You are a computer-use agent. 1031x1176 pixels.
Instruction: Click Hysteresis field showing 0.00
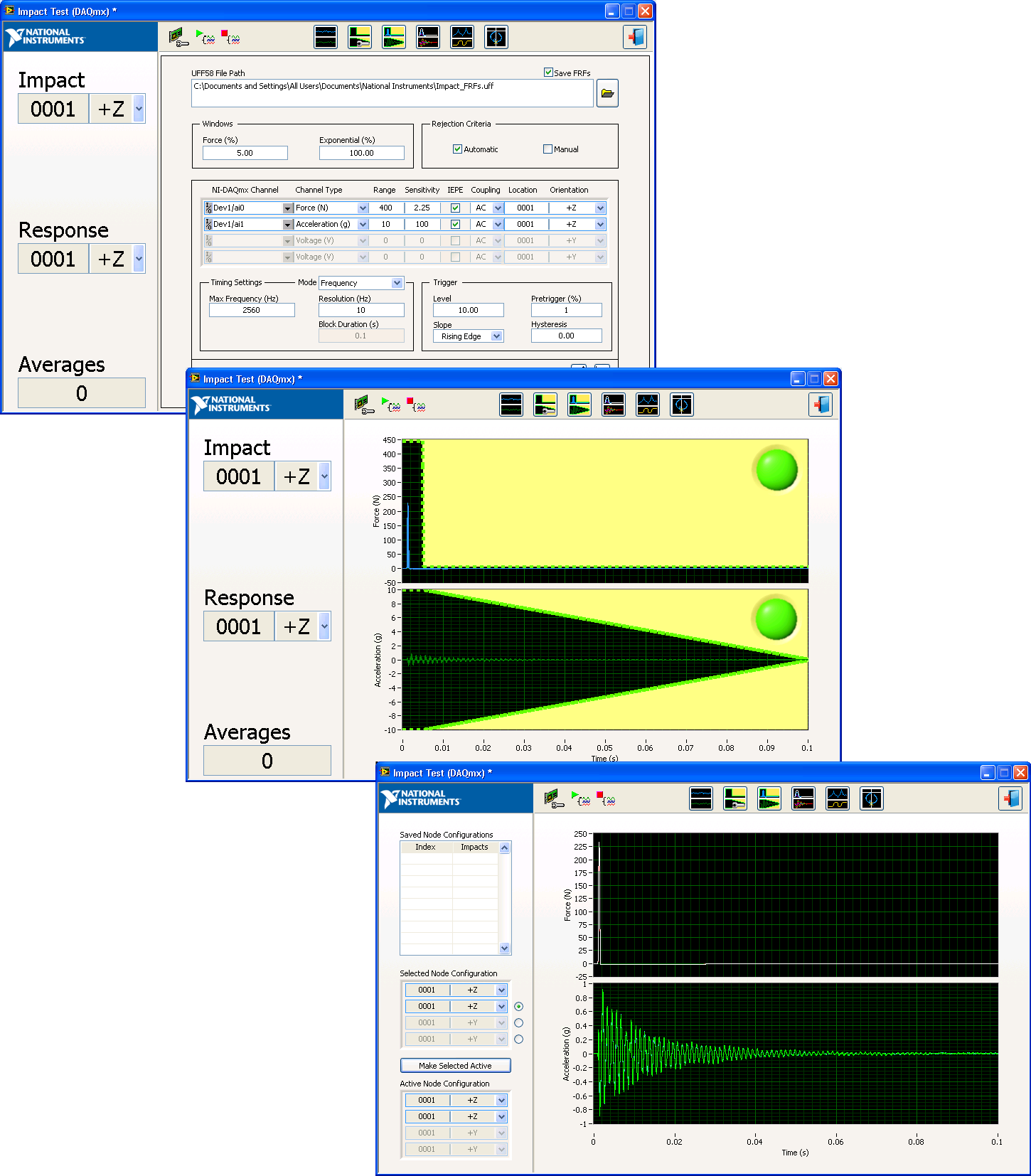(x=566, y=336)
